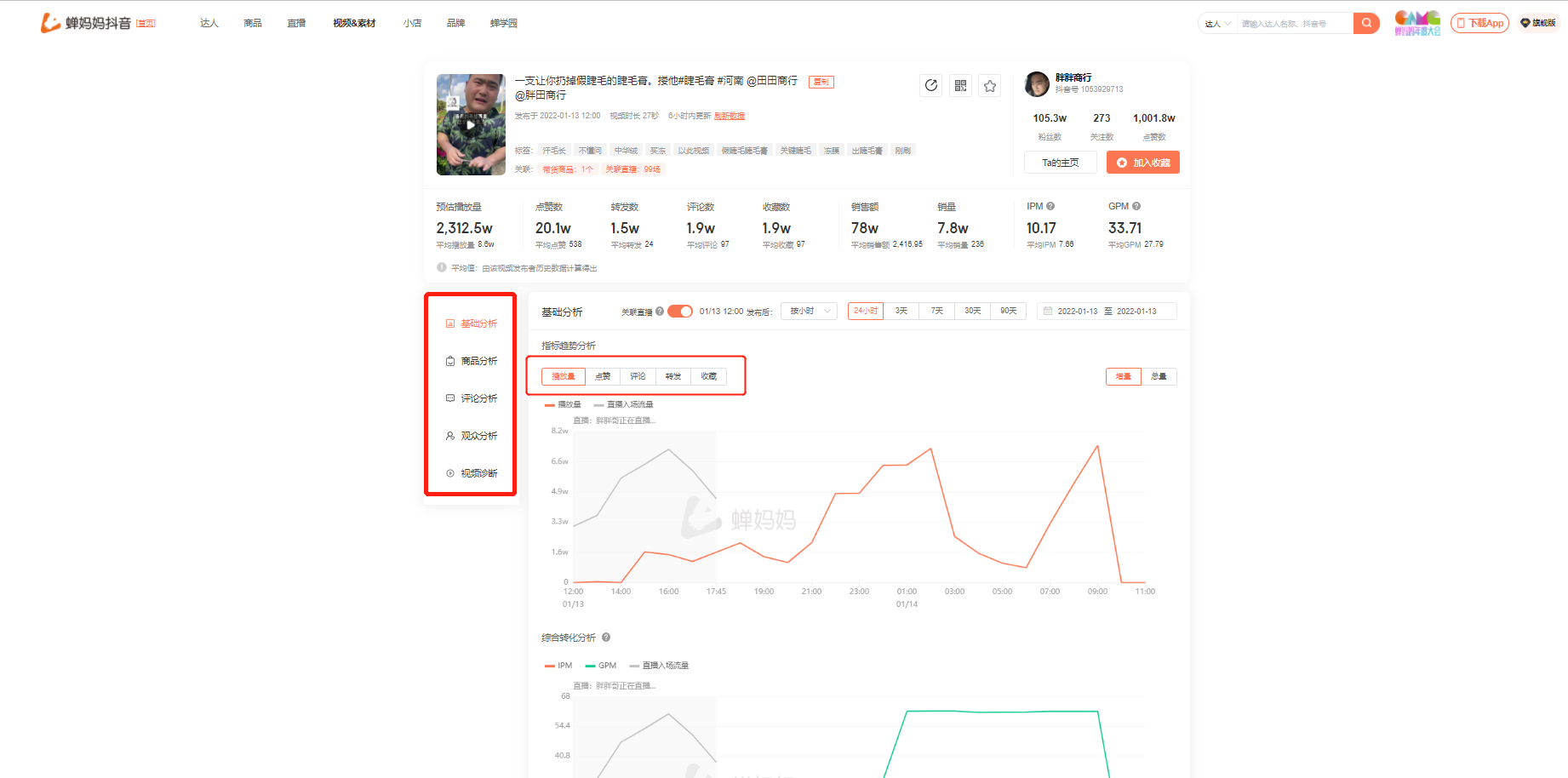This screenshot has width=1568, height=778.
Task: Click the 刷新数据 link
Action: [x=730, y=116]
